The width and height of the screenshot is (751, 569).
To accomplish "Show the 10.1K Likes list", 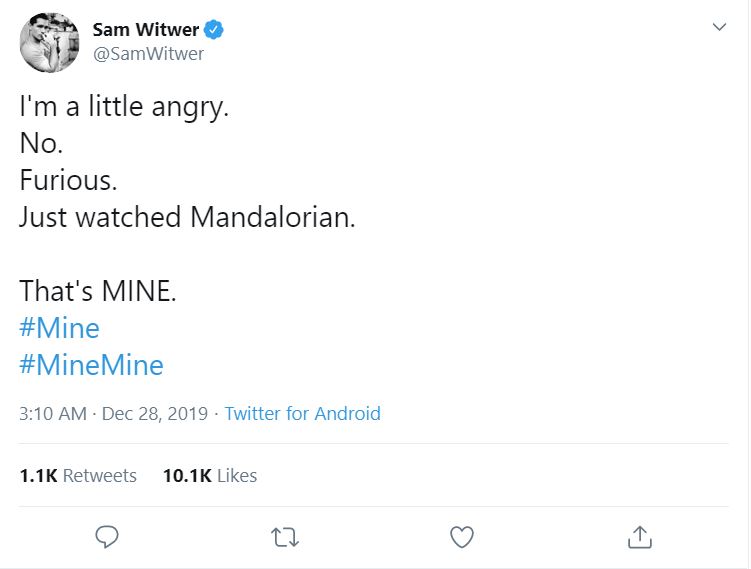I will click(210, 476).
